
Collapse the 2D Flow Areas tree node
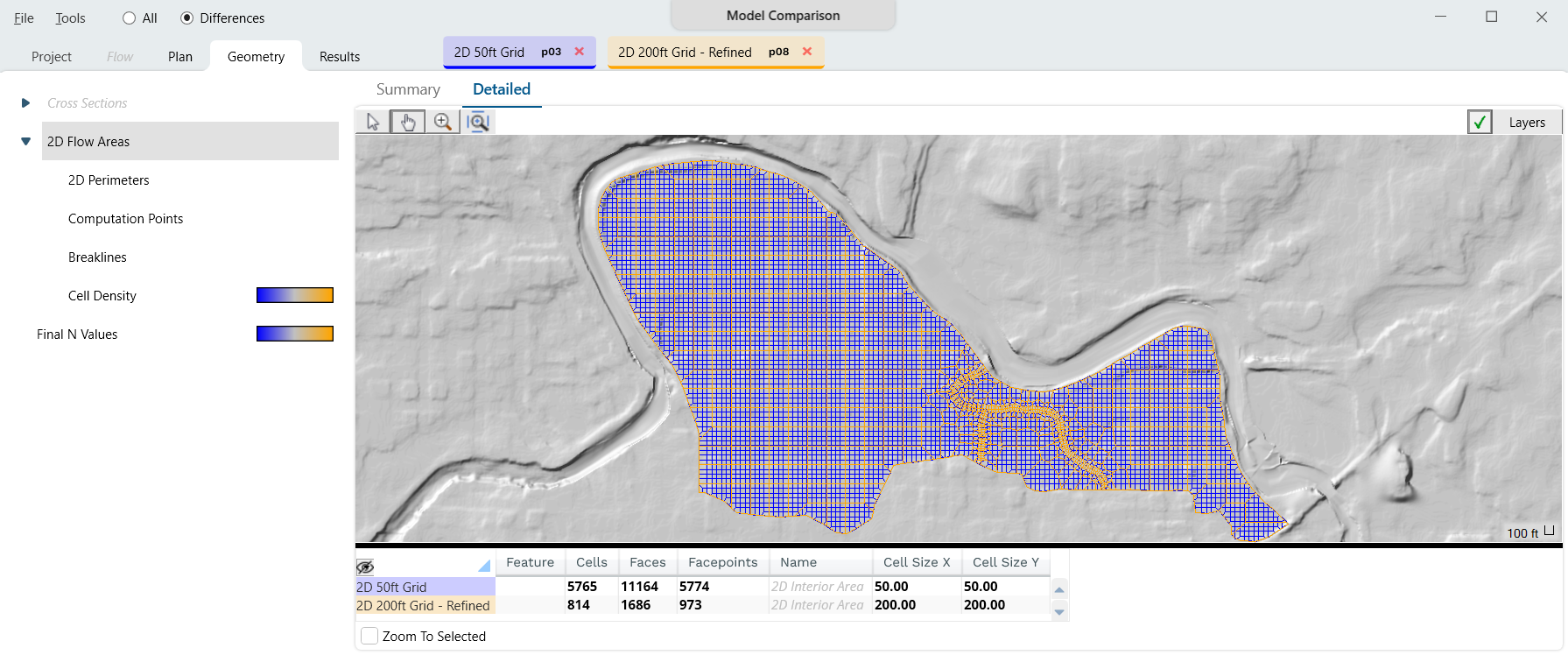coord(25,142)
